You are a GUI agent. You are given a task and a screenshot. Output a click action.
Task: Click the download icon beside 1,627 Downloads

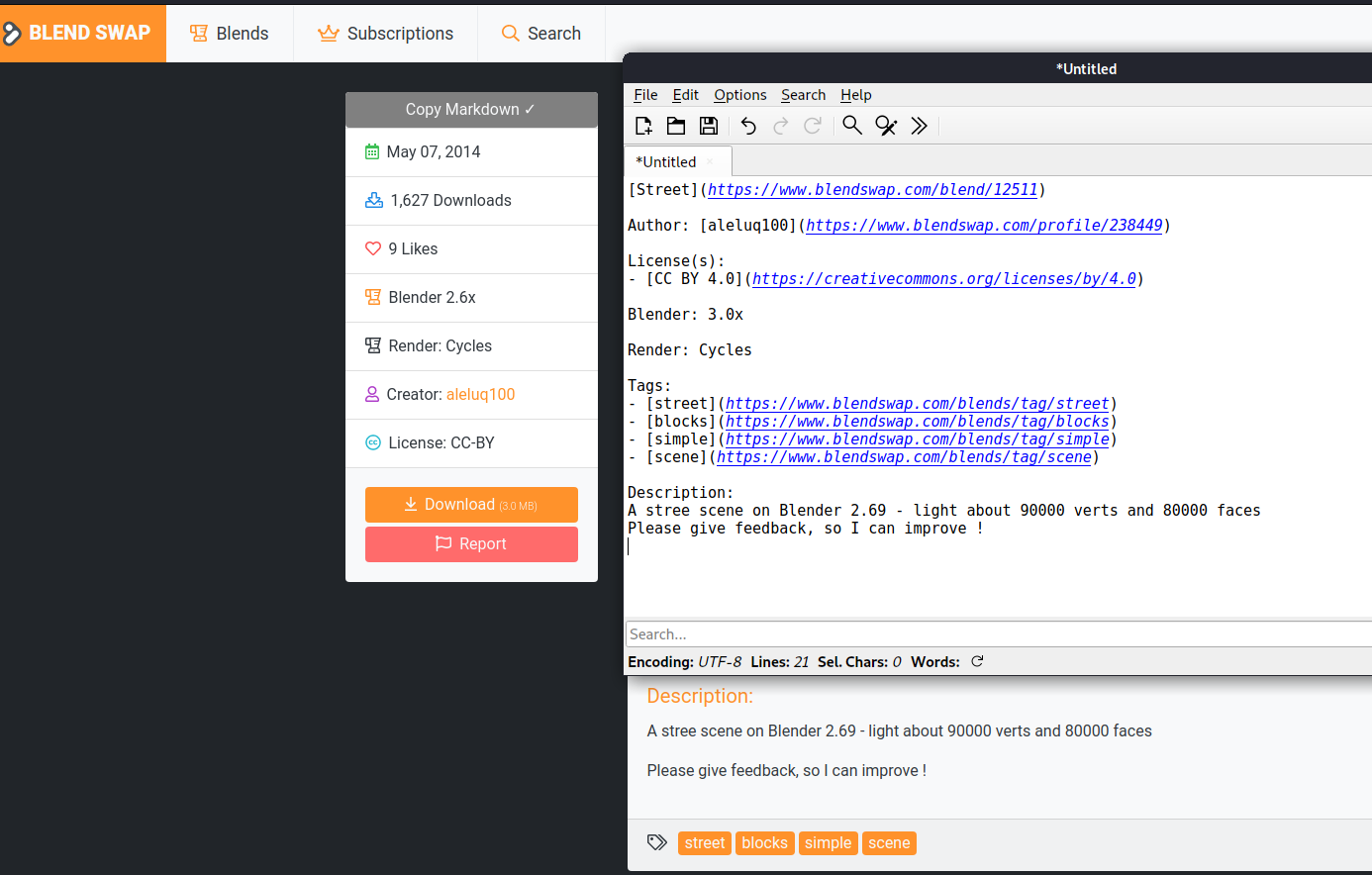(x=374, y=200)
